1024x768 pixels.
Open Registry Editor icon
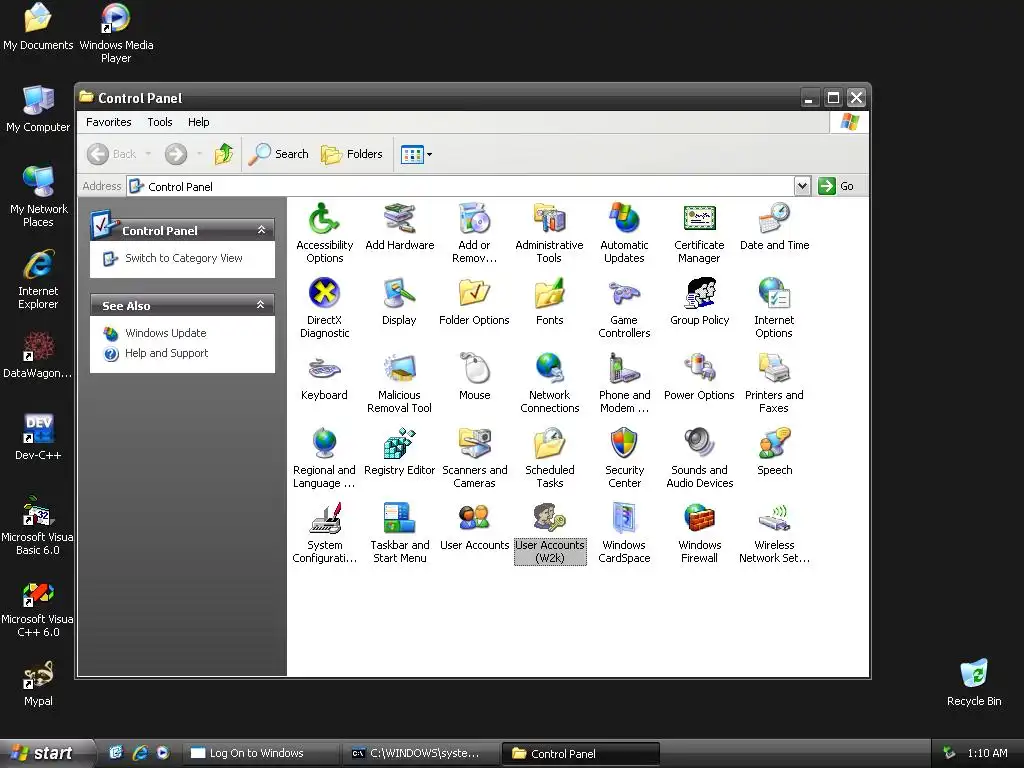[400, 451]
